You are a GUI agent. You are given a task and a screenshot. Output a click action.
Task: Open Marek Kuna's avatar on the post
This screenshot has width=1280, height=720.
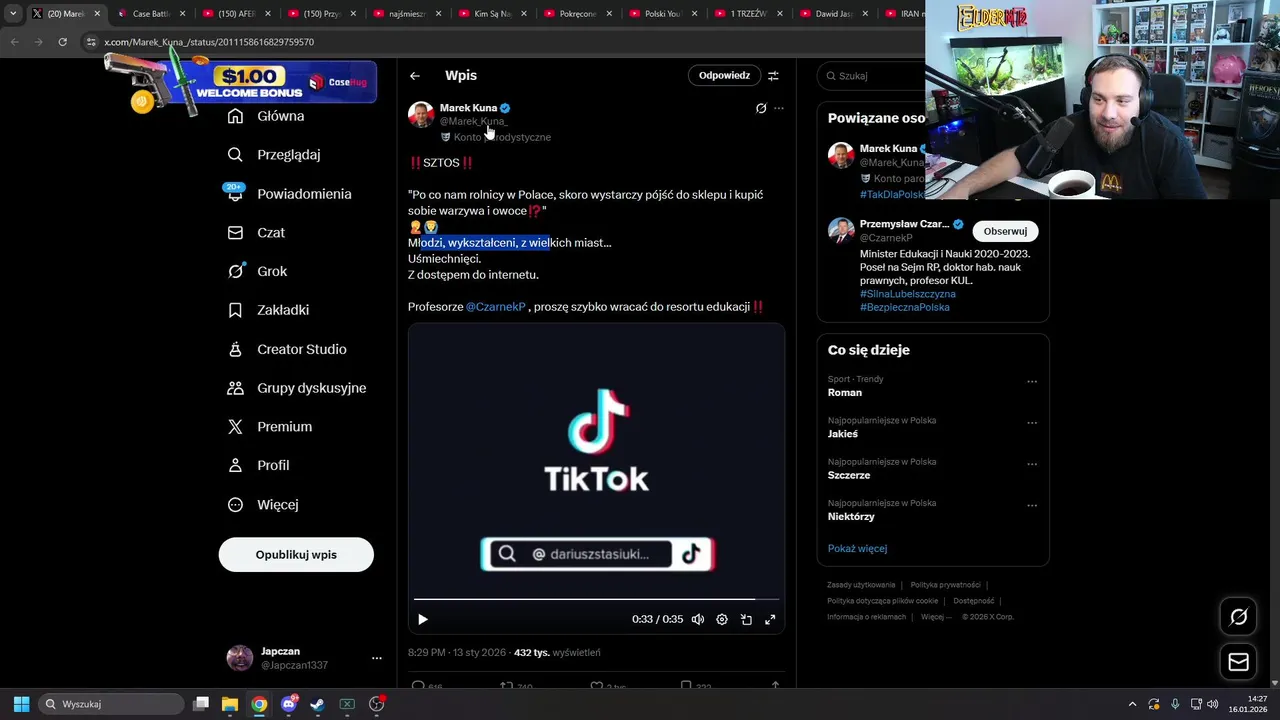tap(421, 114)
